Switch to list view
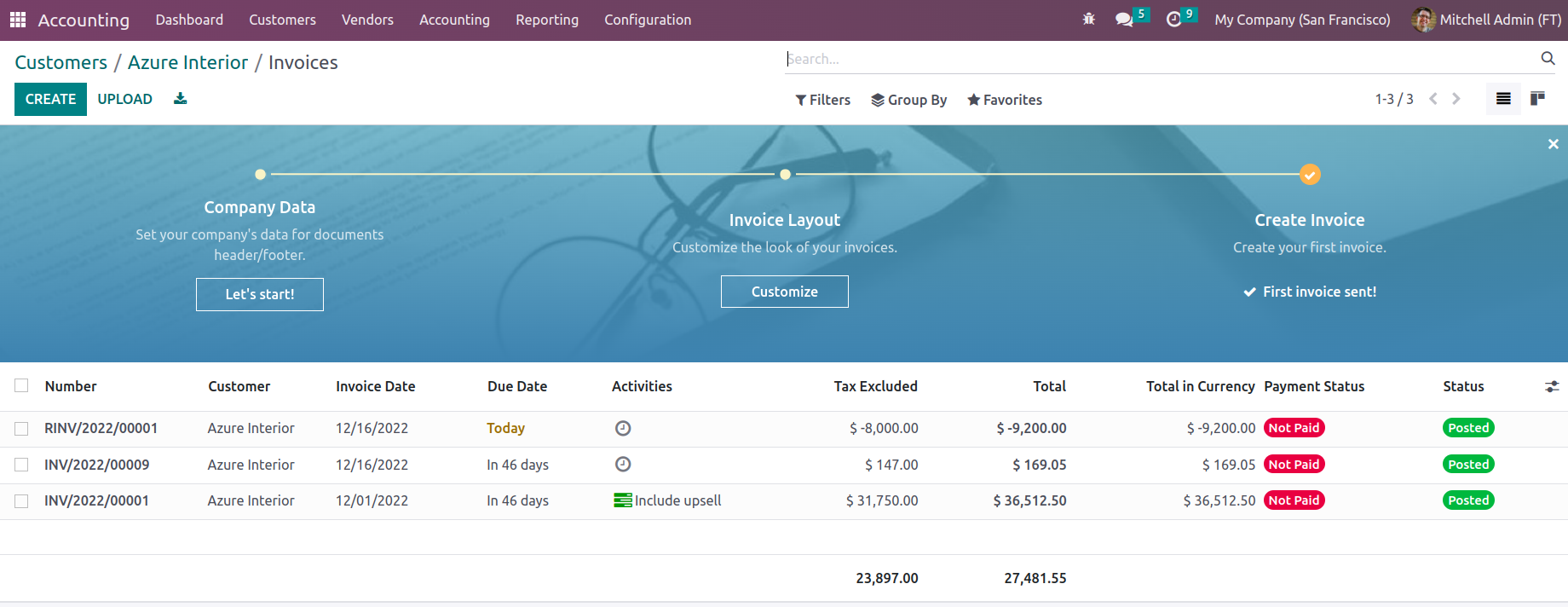 coord(1503,99)
